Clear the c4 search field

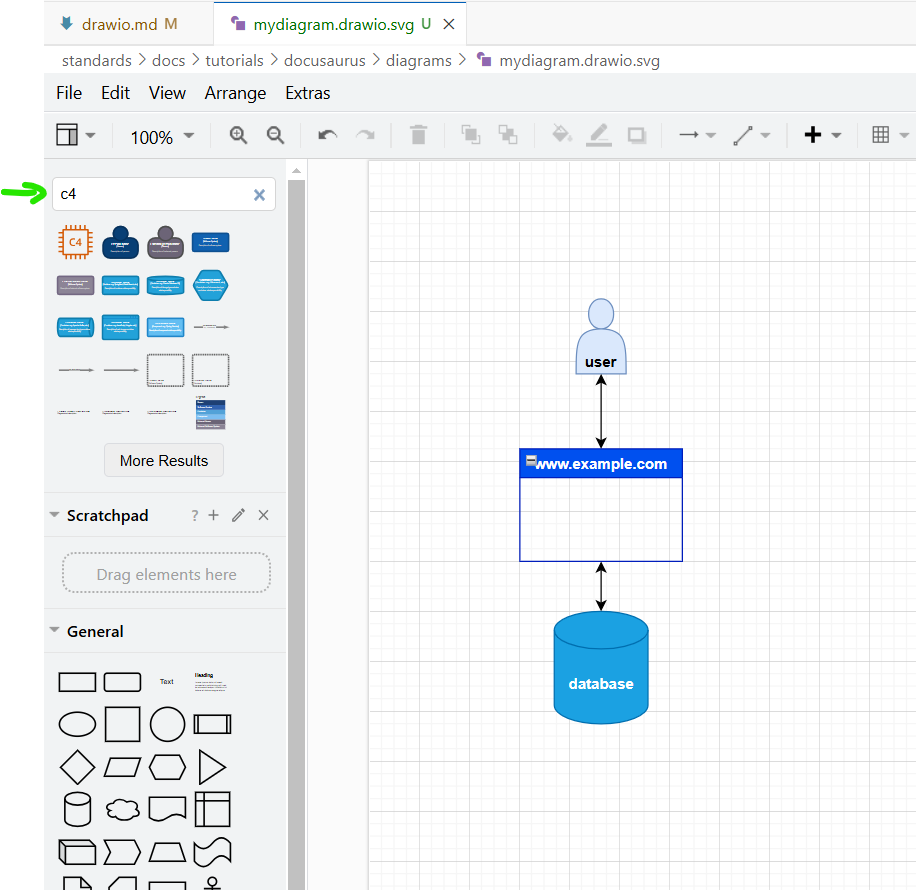(259, 195)
